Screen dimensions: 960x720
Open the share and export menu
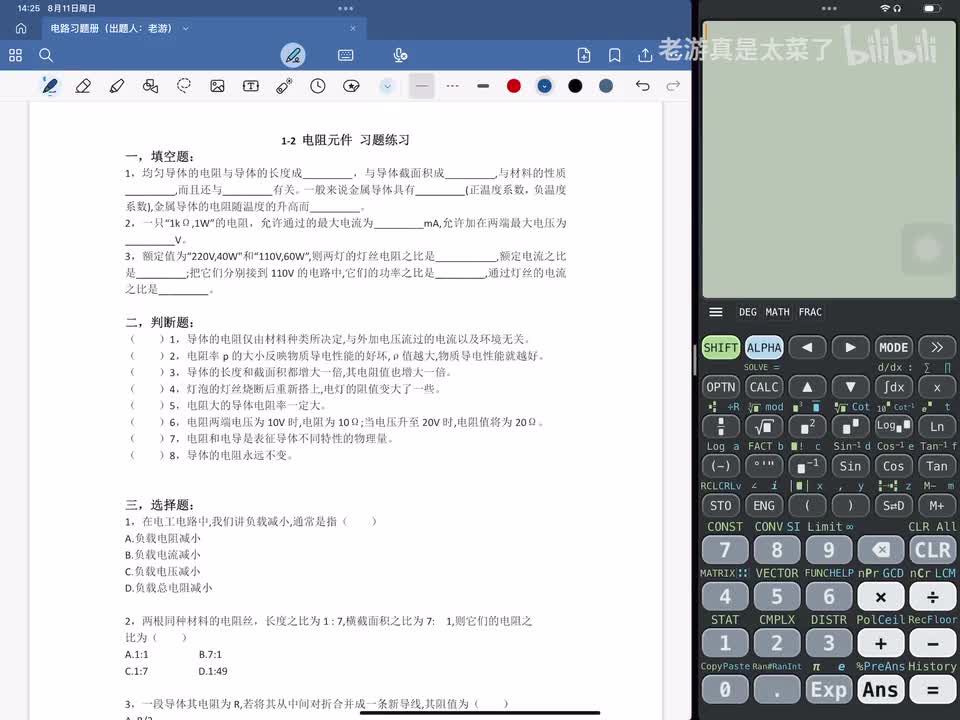coord(645,56)
